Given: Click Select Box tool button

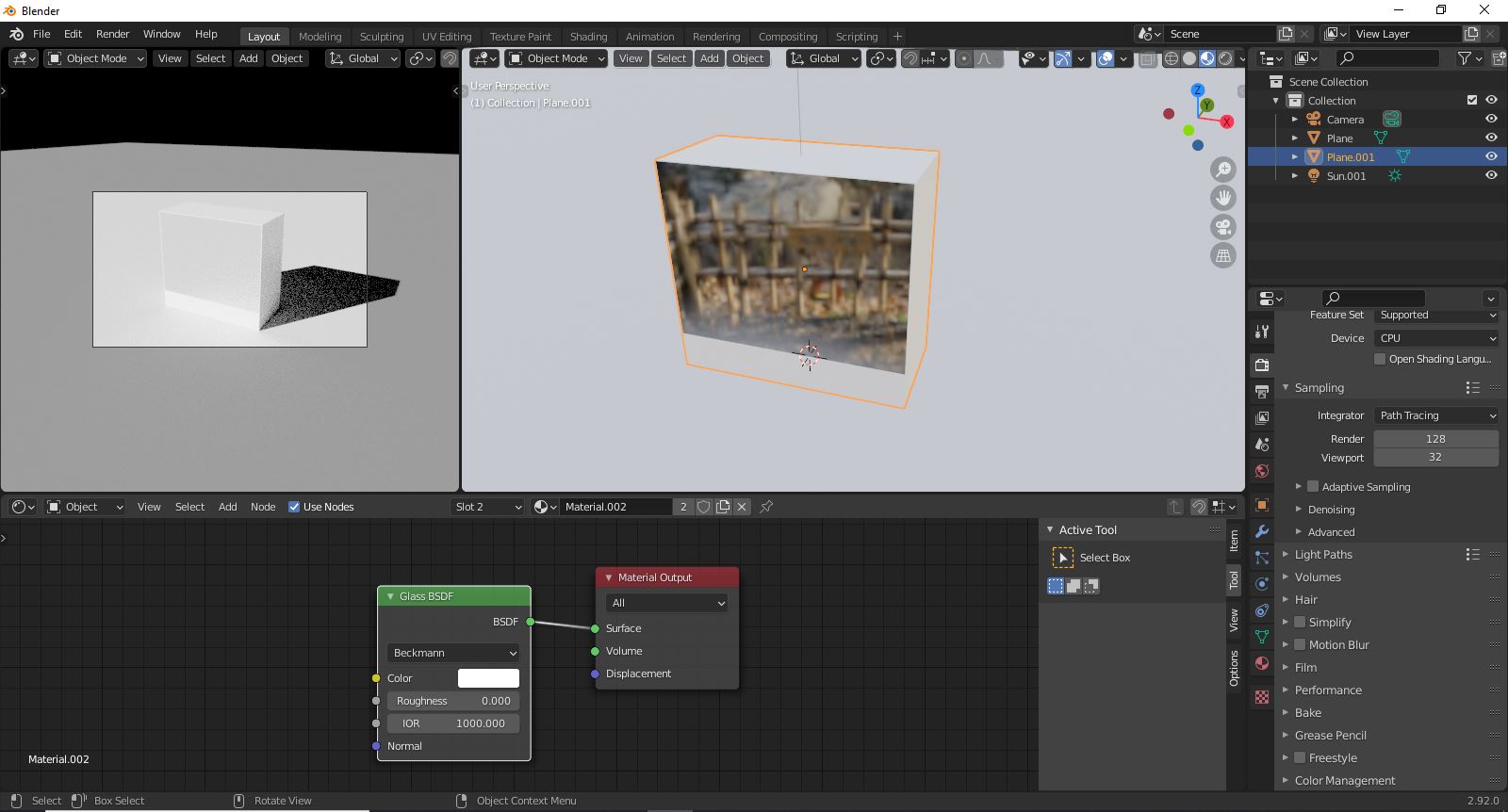Looking at the screenshot, I should pos(1063,558).
